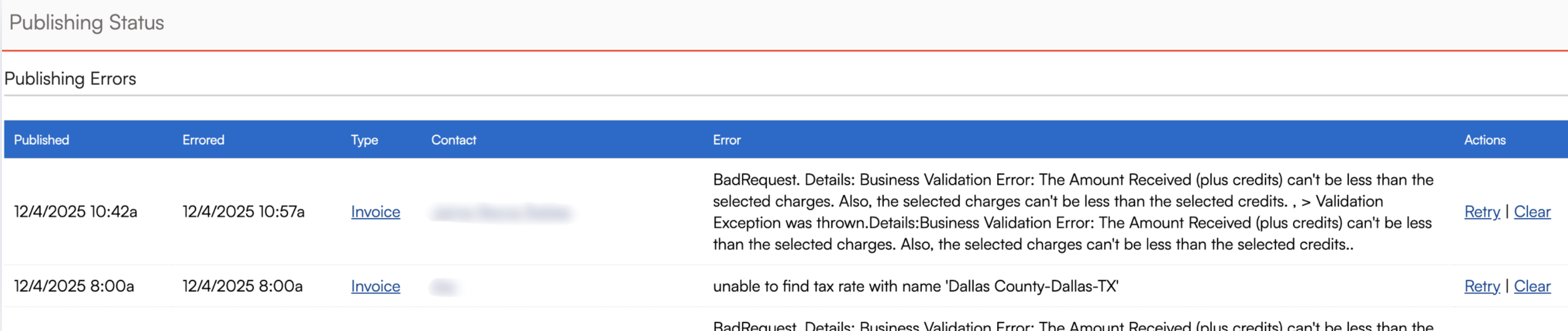1568x331 pixels.
Task: Select the Error column header
Action: 727,140
